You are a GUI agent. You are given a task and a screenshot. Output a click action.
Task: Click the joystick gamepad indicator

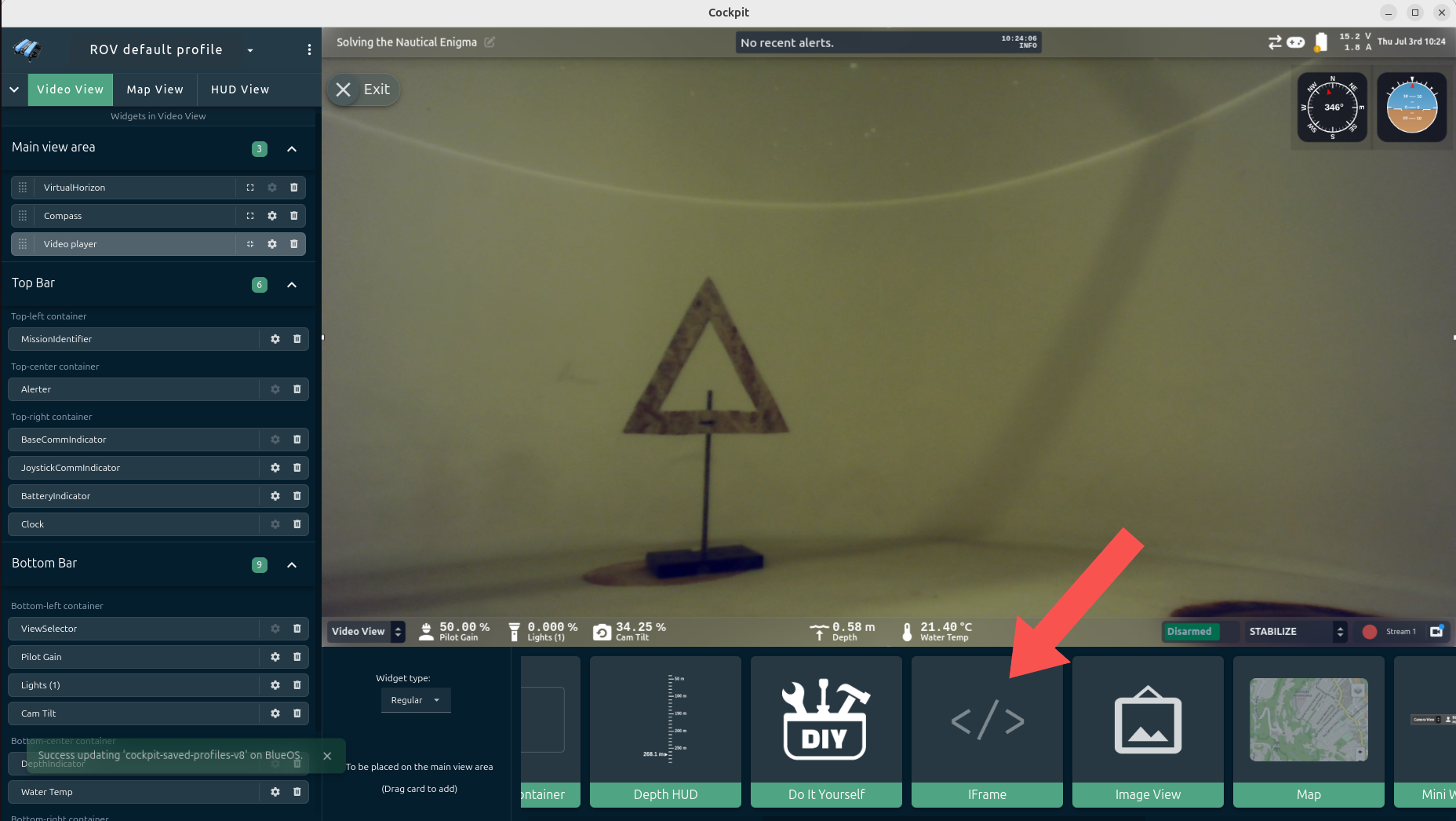coord(1296,42)
